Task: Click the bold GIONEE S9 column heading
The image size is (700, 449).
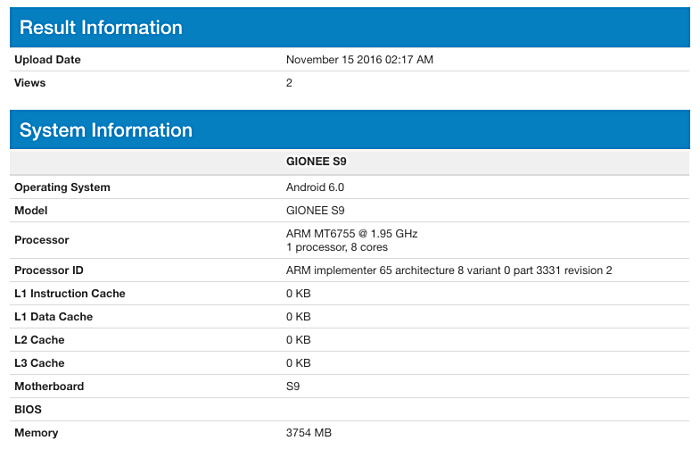Action: 316,162
